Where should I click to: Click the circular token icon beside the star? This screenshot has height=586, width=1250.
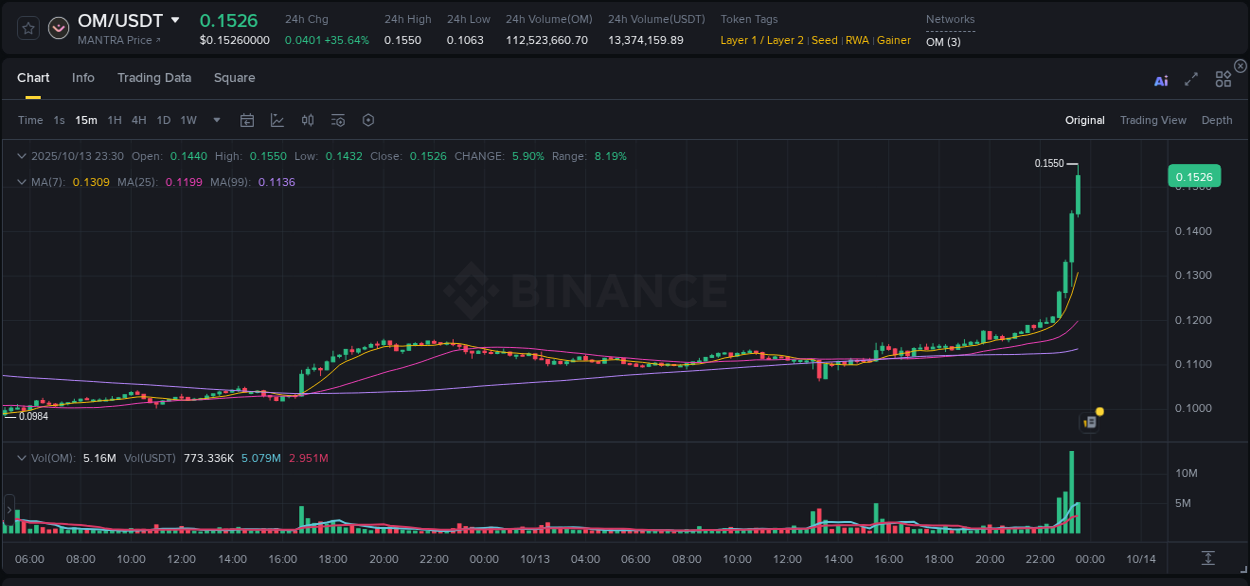pyautogui.click(x=58, y=29)
